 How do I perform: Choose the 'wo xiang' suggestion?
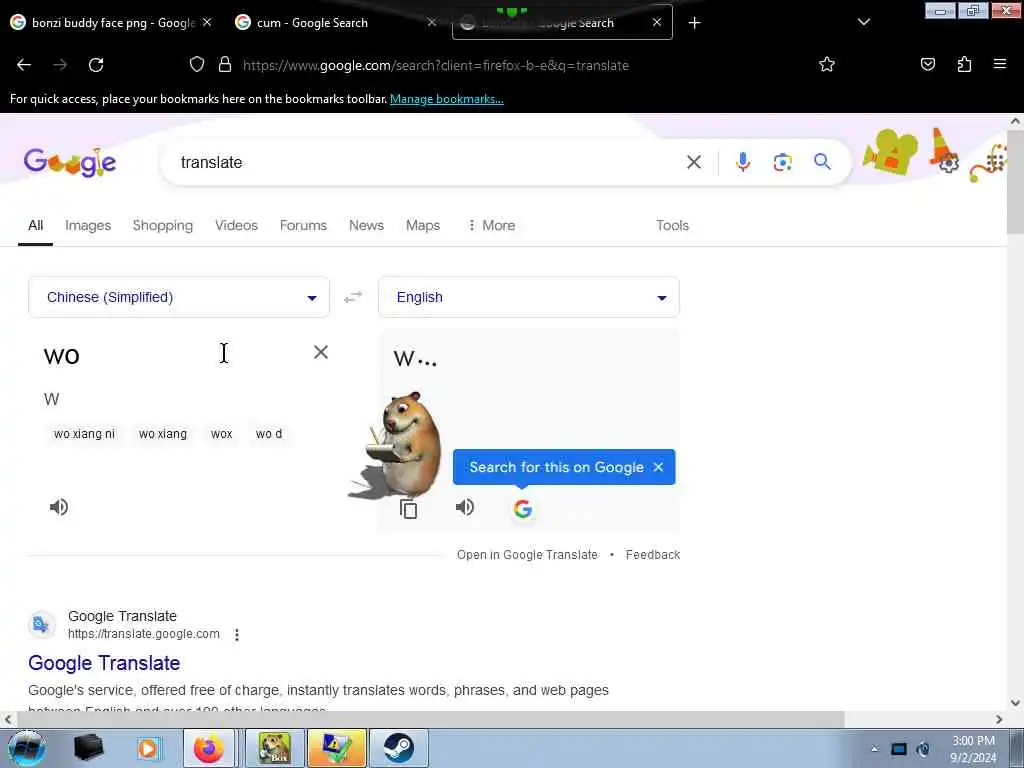[x=163, y=434]
